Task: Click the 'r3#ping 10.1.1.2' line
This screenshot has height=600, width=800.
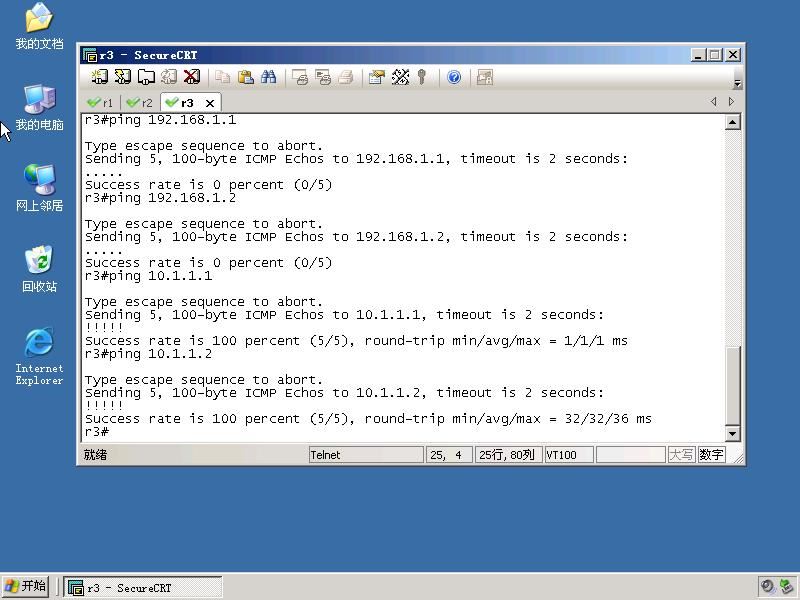Action: point(148,354)
